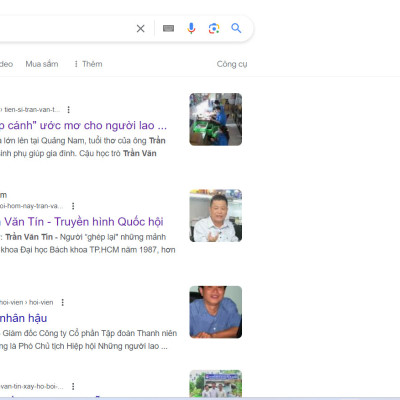Click inside the search text field
Viewport: 400px width, 400px height.
[65, 29]
